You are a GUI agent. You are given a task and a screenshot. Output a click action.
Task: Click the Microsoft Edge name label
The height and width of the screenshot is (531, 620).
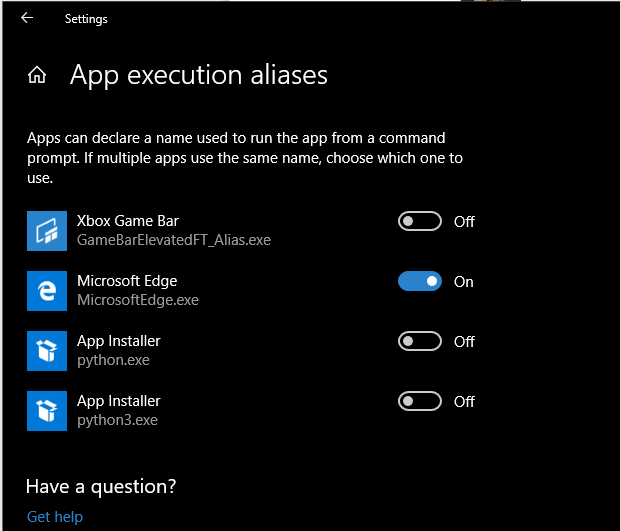(x=127, y=281)
